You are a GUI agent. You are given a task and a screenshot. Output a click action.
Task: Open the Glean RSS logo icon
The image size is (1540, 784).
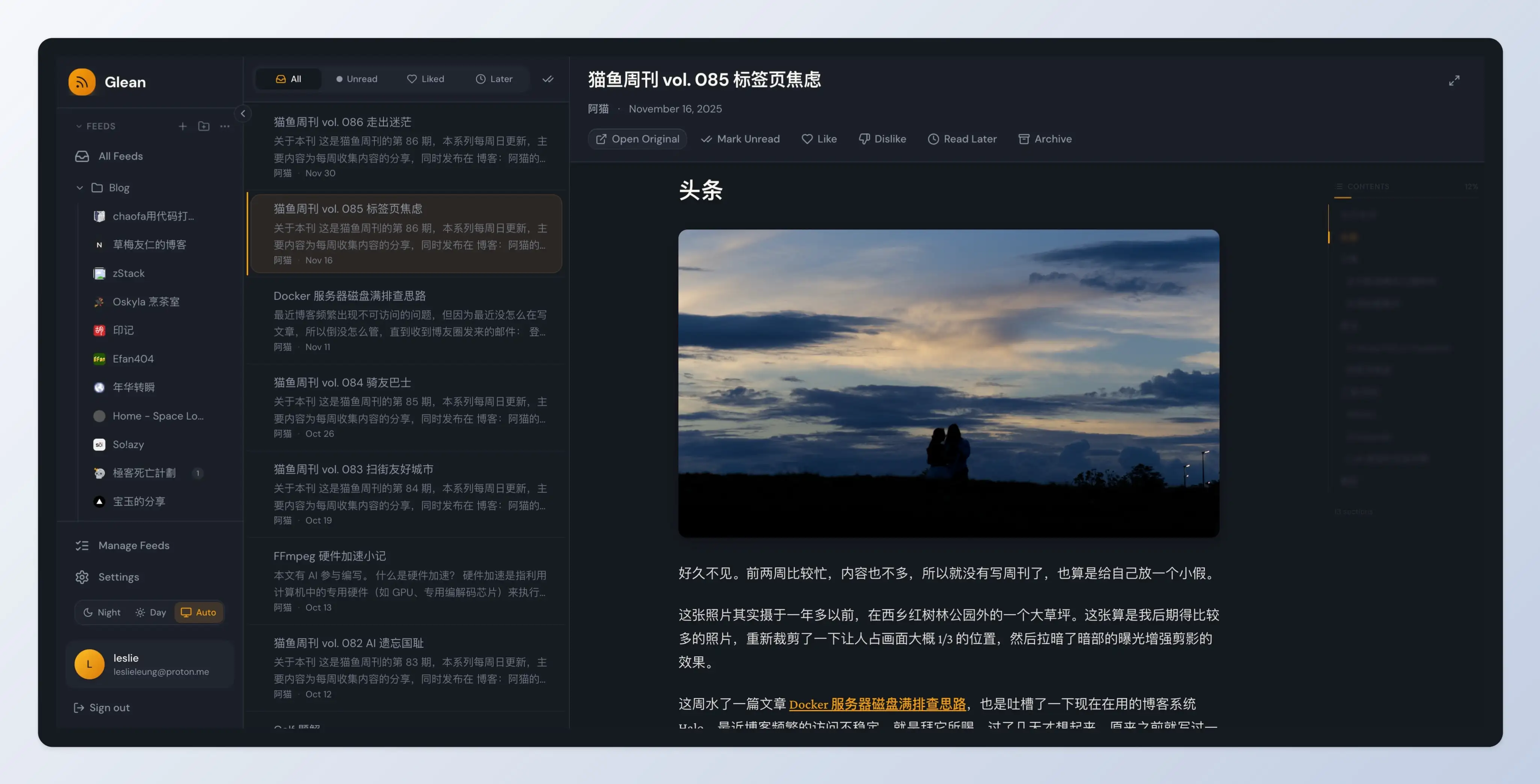82,82
